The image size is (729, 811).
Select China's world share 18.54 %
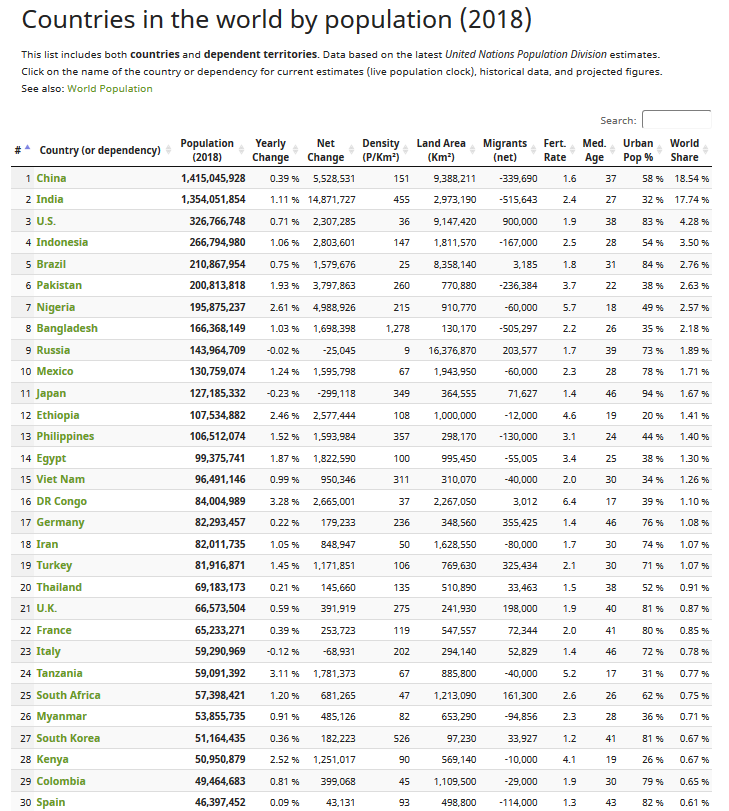point(692,178)
